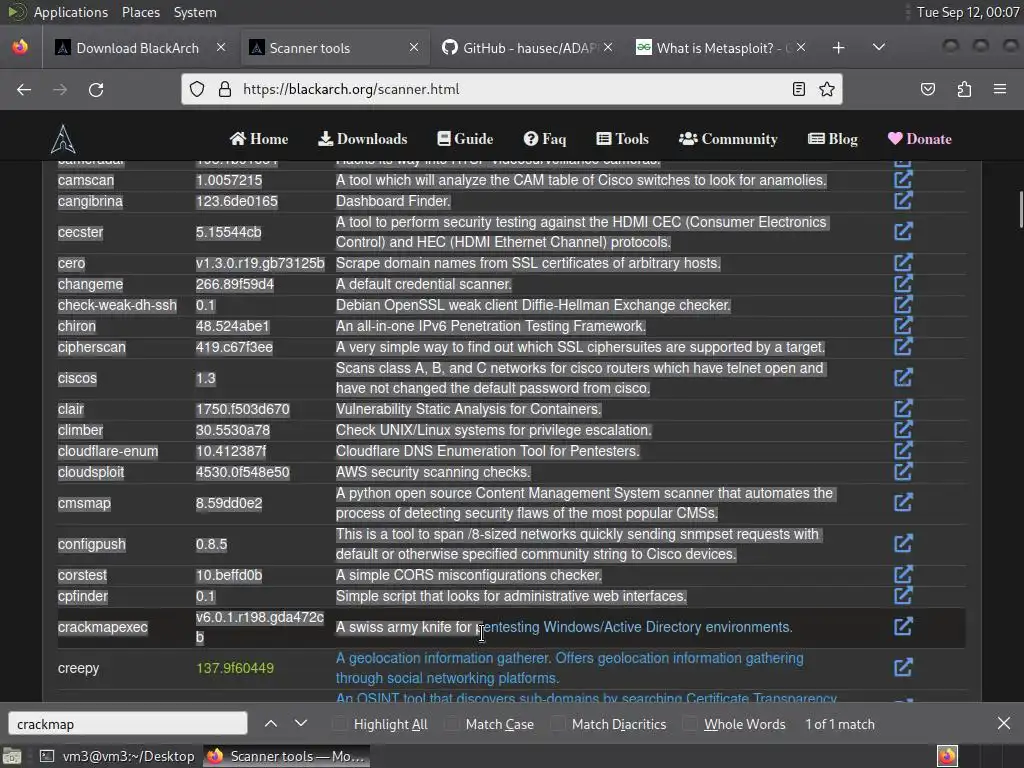Image resolution: width=1024 pixels, height=768 pixels.
Task: Open the Applications menu
Action: point(71,12)
